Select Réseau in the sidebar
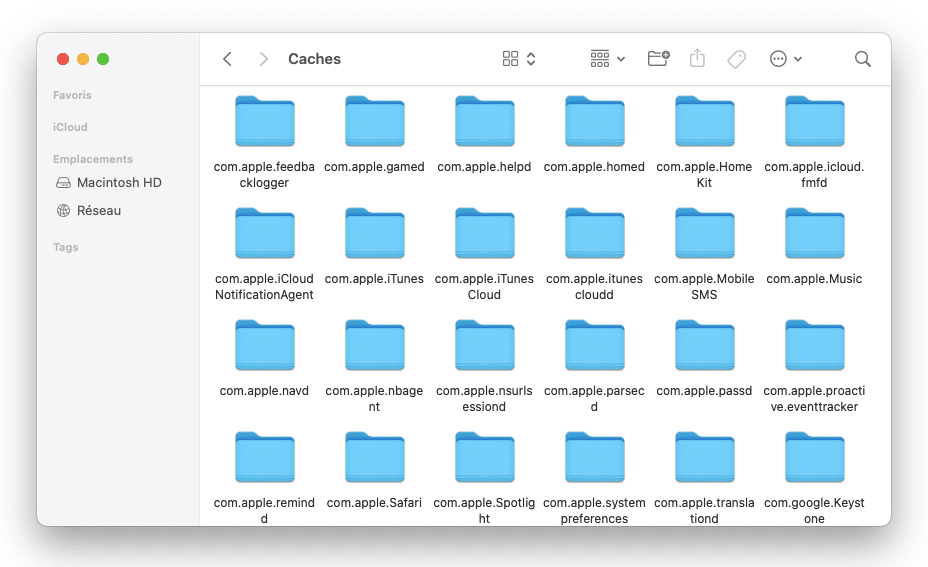Viewport: 928px width, 567px height. coord(99,211)
